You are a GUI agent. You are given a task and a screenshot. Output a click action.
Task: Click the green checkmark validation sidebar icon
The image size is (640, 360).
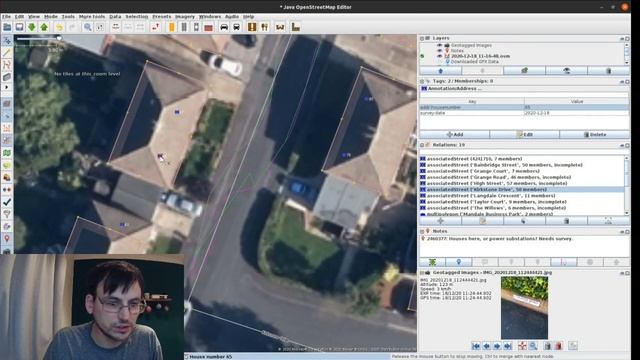7,202
